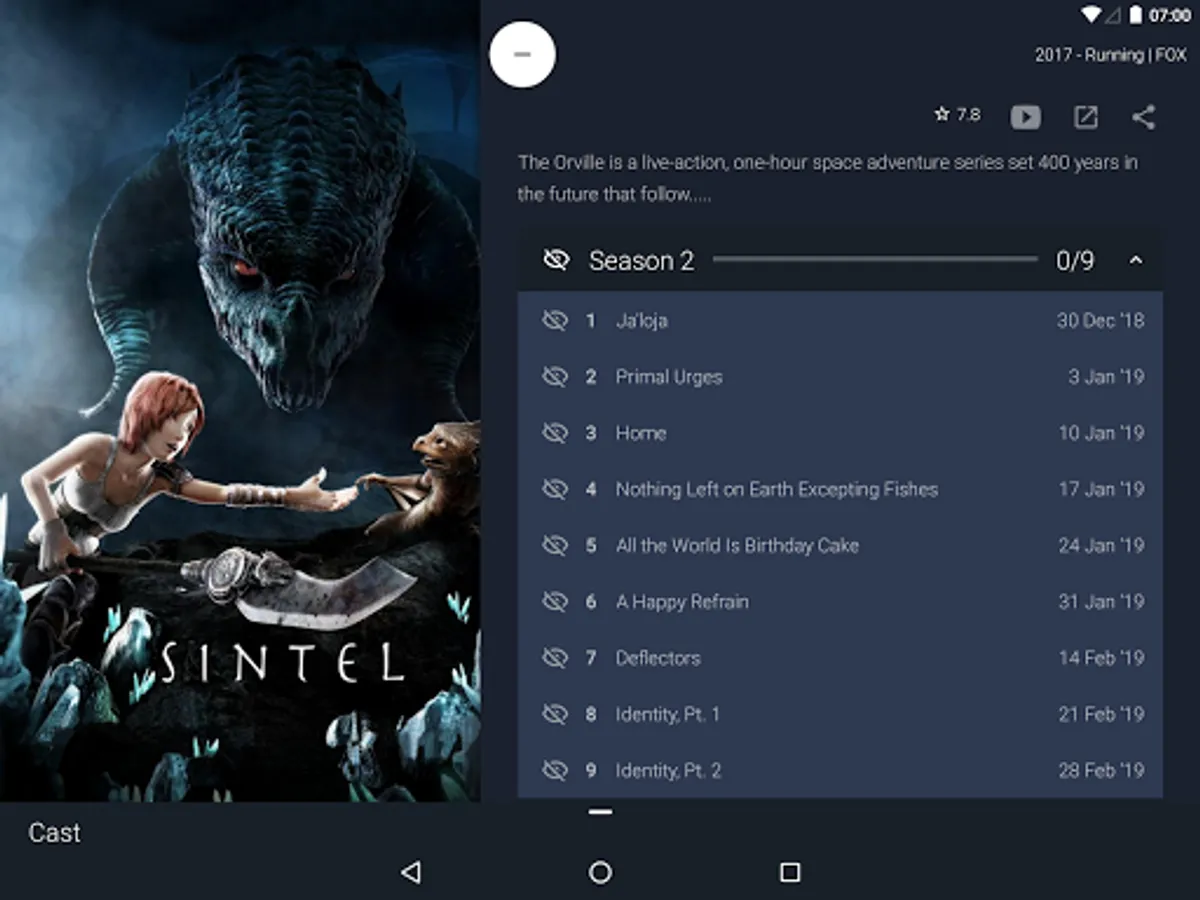Click the 10 Jan '19 air date

[x=1101, y=432]
